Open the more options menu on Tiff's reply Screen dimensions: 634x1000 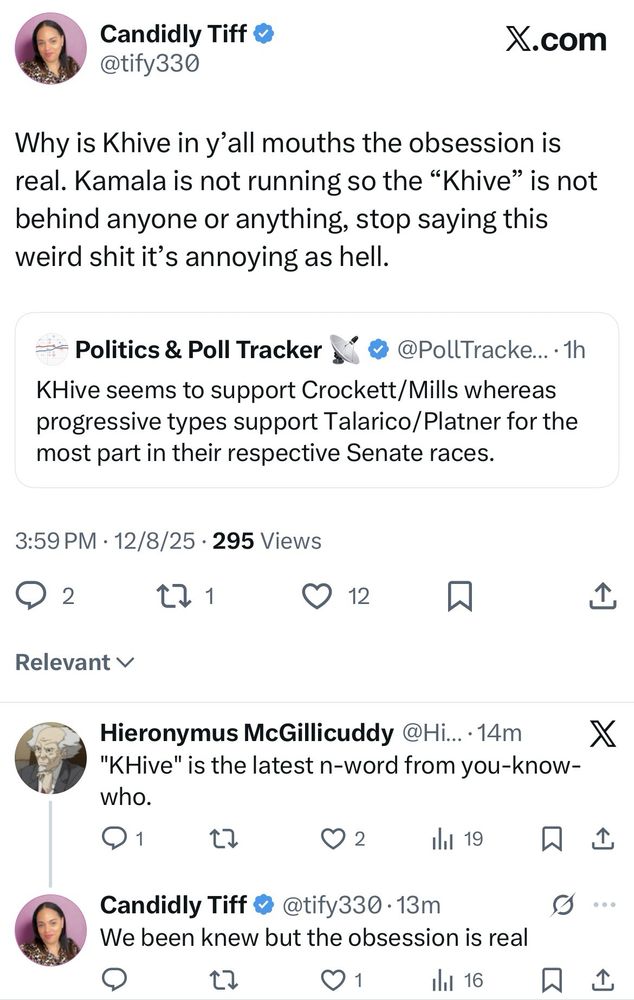(x=604, y=905)
